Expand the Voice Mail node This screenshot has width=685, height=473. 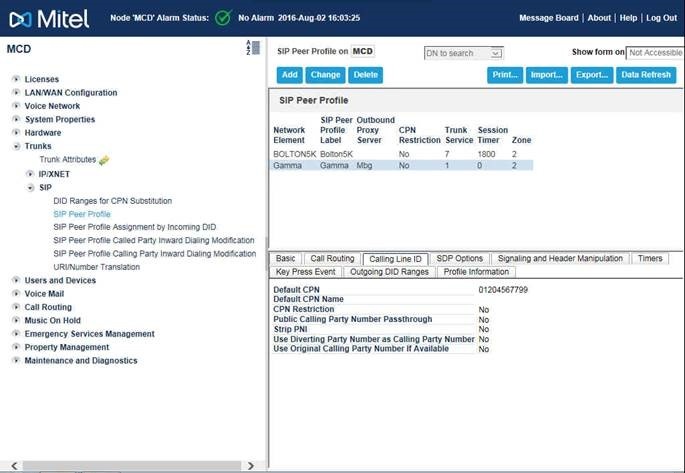[16, 293]
